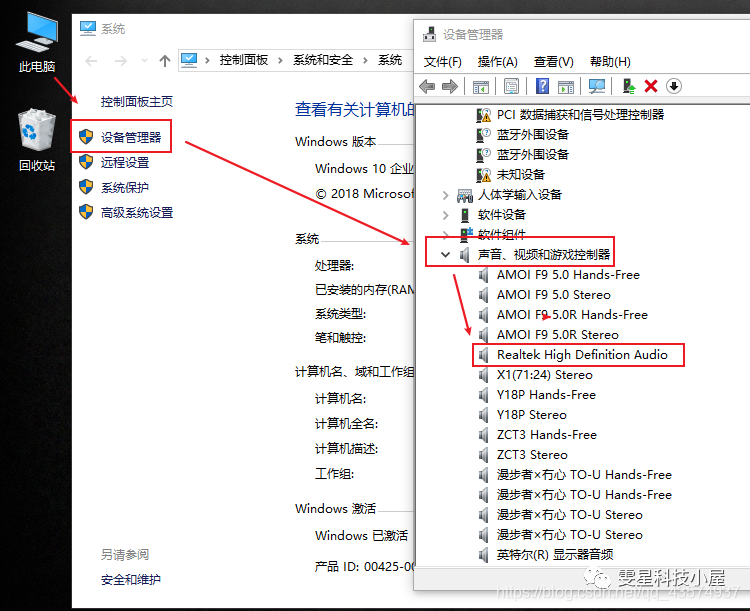Image resolution: width=750 pixels, height=611 pixels.
Task: Expand the 软件设备 node
Action: tap(445, 215)
